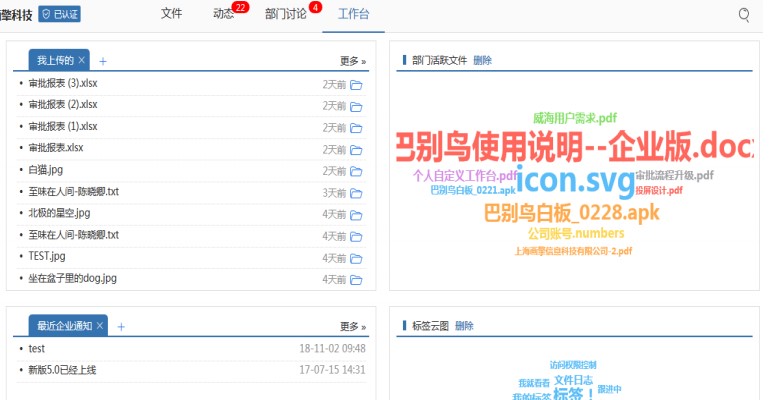Click 威海用户需求.pdf in the file cloud
This screenshot has width=769, height=400.
[575, 118]
